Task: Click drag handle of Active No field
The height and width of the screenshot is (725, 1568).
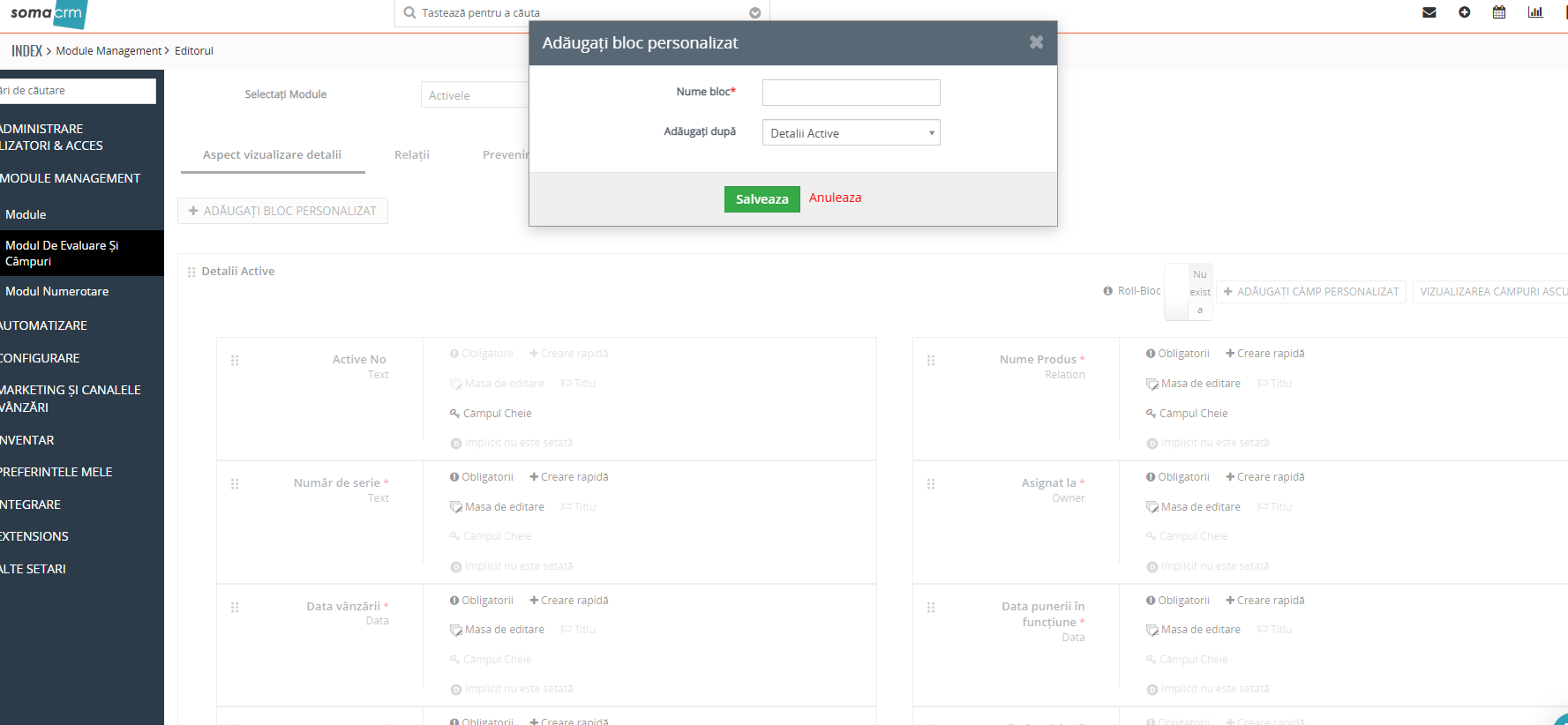Action: pyautogui.click(x=235, y=360)
